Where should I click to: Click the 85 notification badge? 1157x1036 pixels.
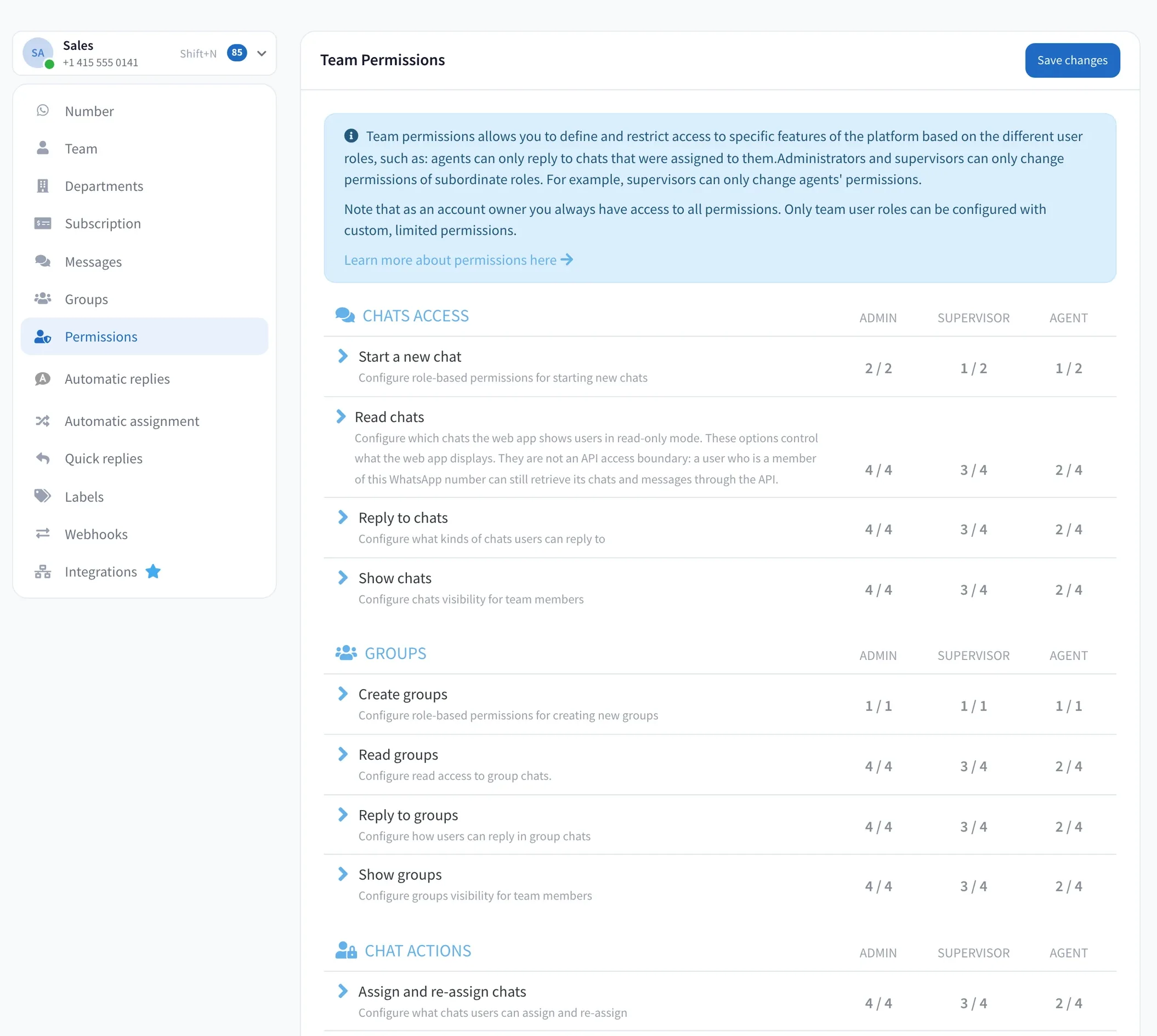237,53
